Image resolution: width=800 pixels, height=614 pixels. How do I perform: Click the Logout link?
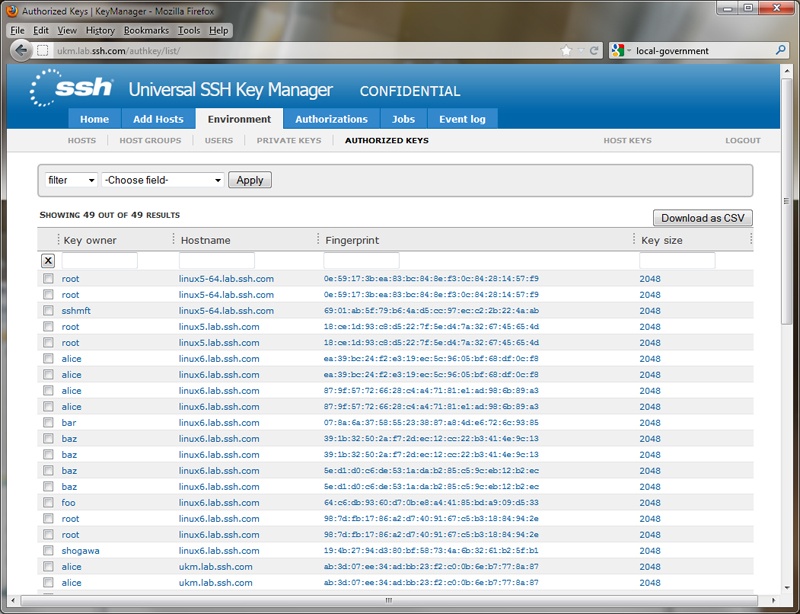click(742, 140)
